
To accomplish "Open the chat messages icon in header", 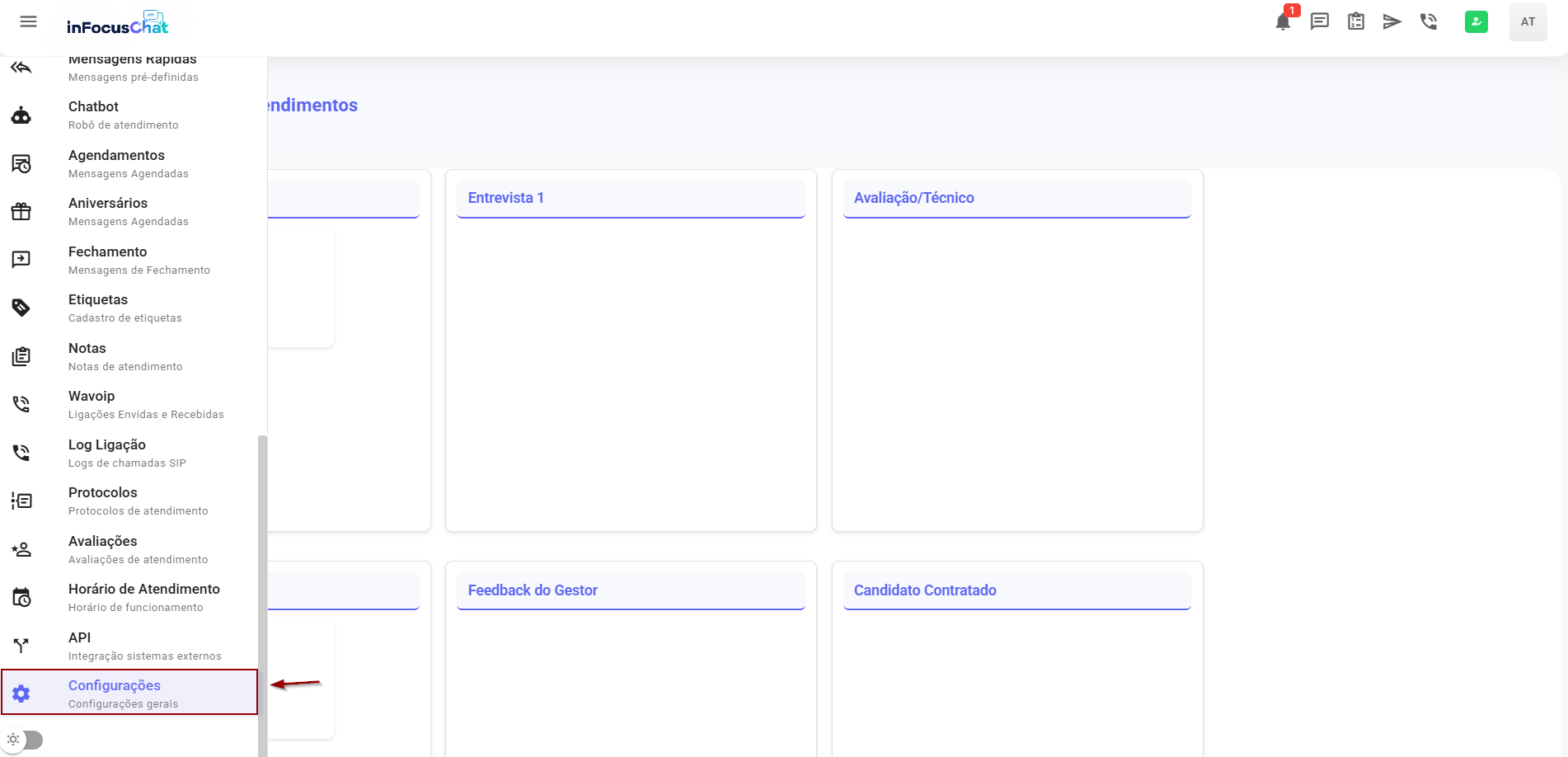I will (1320, 21).
